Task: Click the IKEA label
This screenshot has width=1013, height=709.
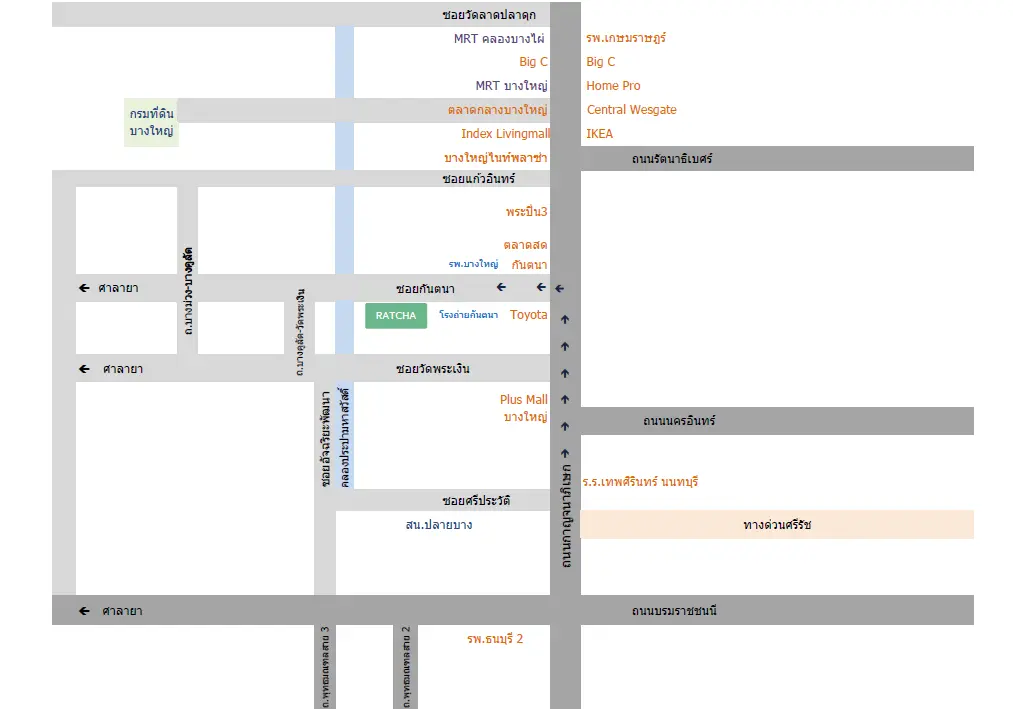Action: click(600, 134)
